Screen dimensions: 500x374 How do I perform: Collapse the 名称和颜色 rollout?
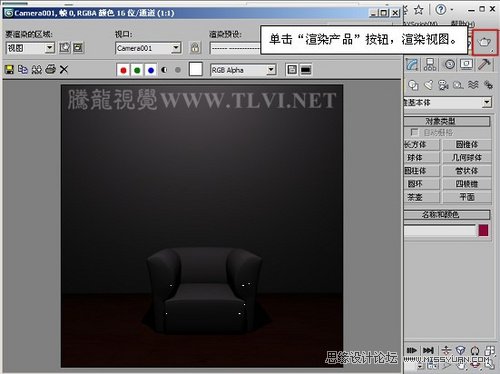(x=447, y=214)
